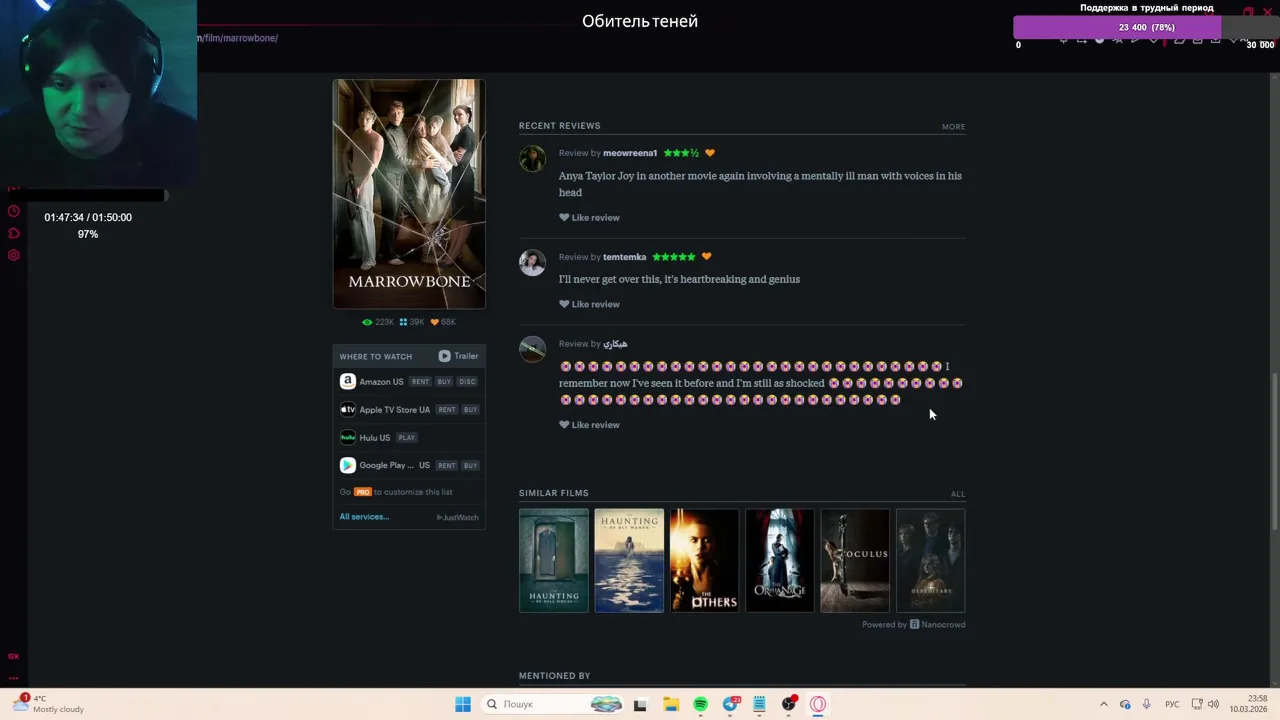Click the microphone tray icon
Screen dimensions: 1280x720
tap(1146, 704)
